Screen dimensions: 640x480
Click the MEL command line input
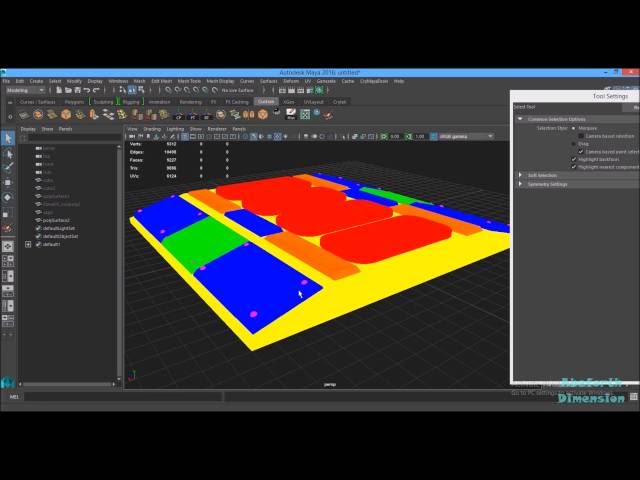123,397
